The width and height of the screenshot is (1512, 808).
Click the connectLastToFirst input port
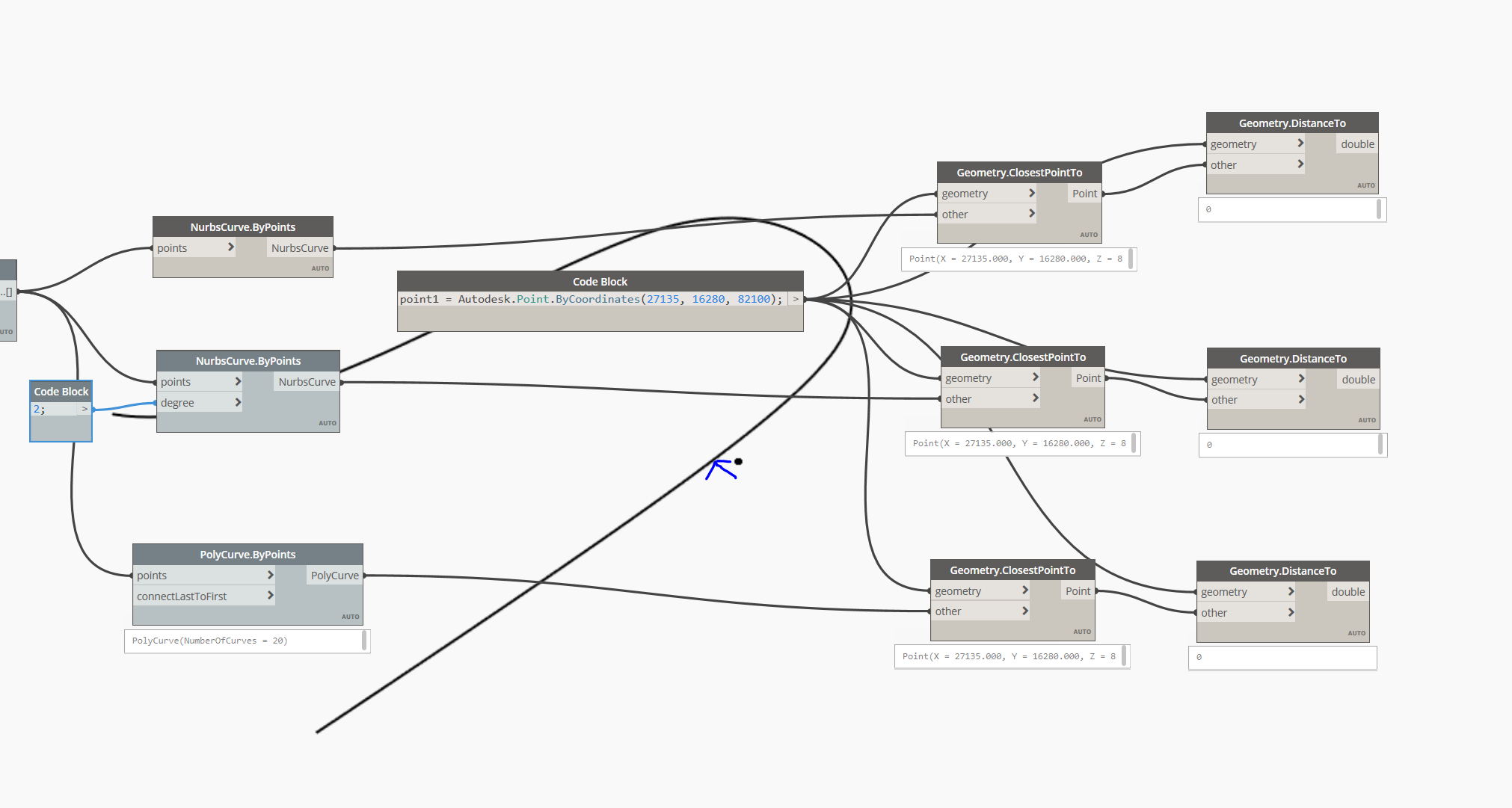tap(204, 596)
